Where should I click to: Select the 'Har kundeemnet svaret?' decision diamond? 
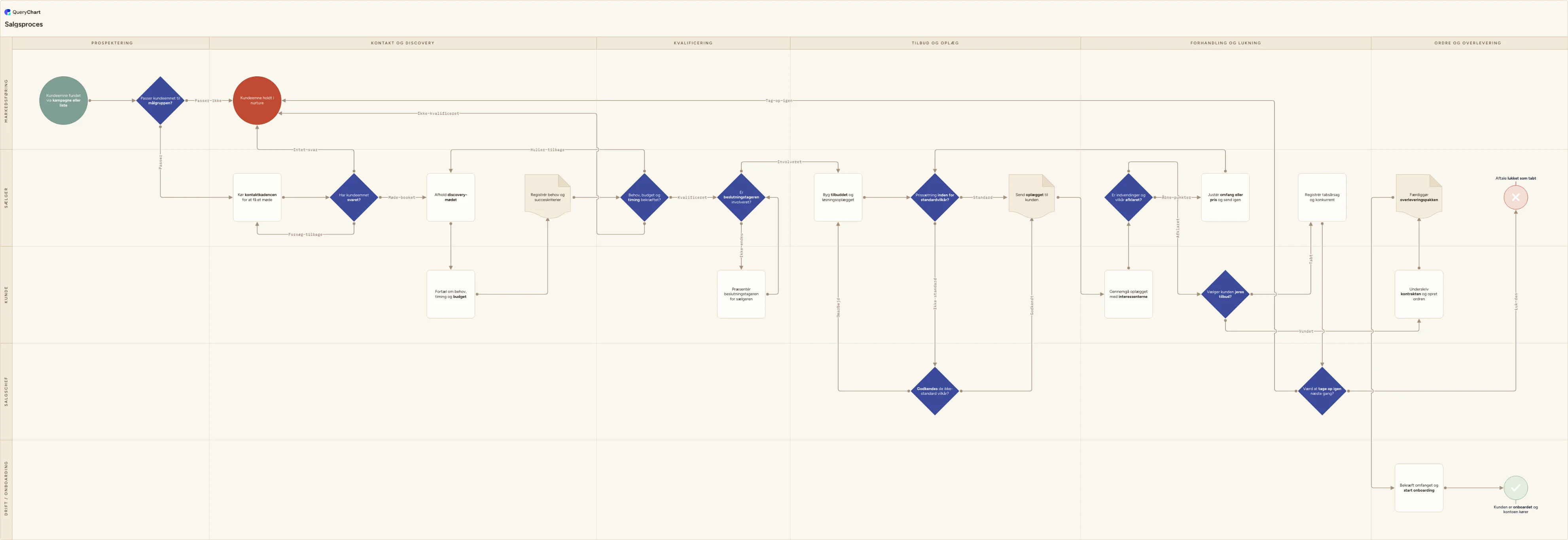(354, 197)
